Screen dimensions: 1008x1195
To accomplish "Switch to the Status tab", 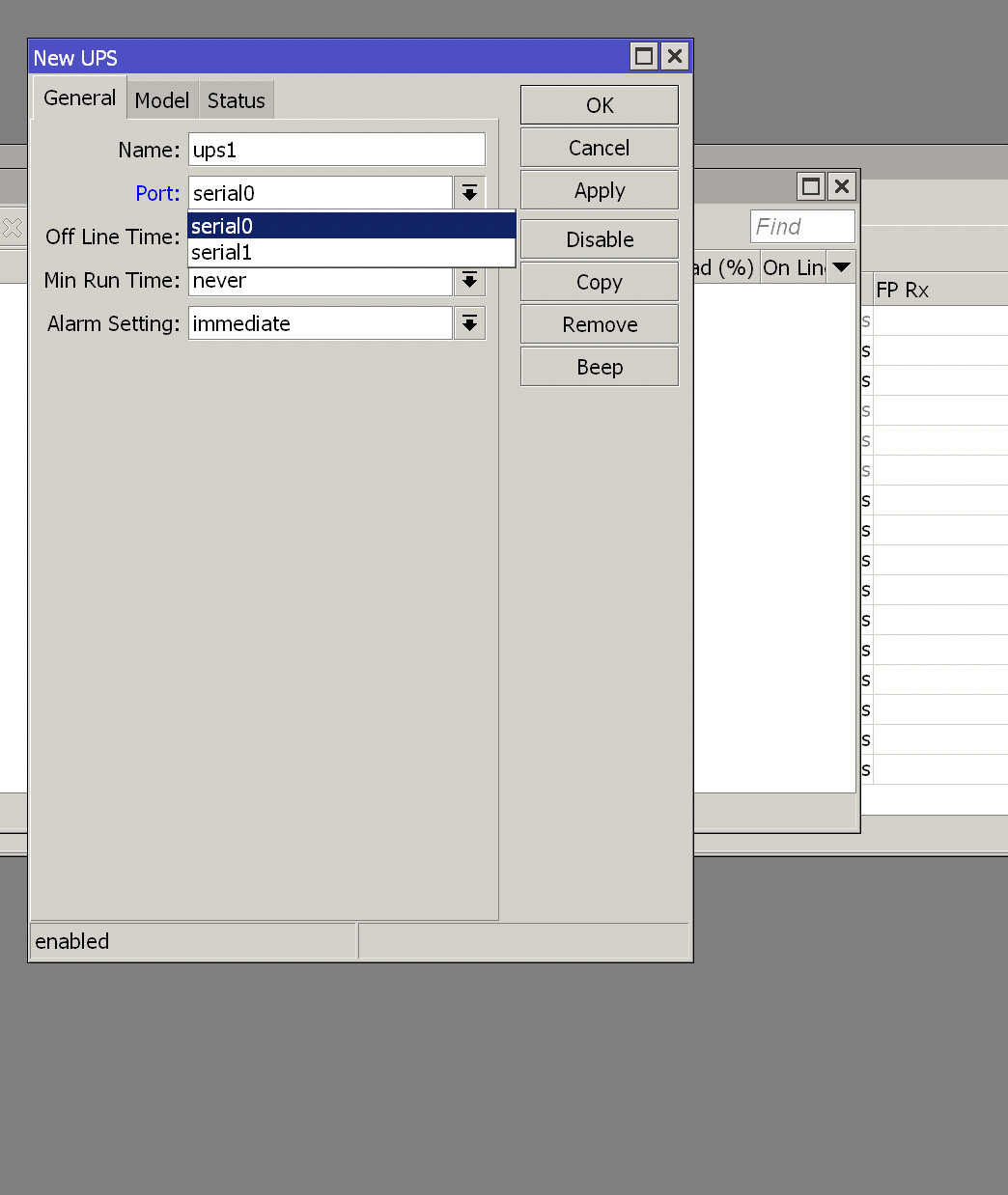I will (235, 99).
